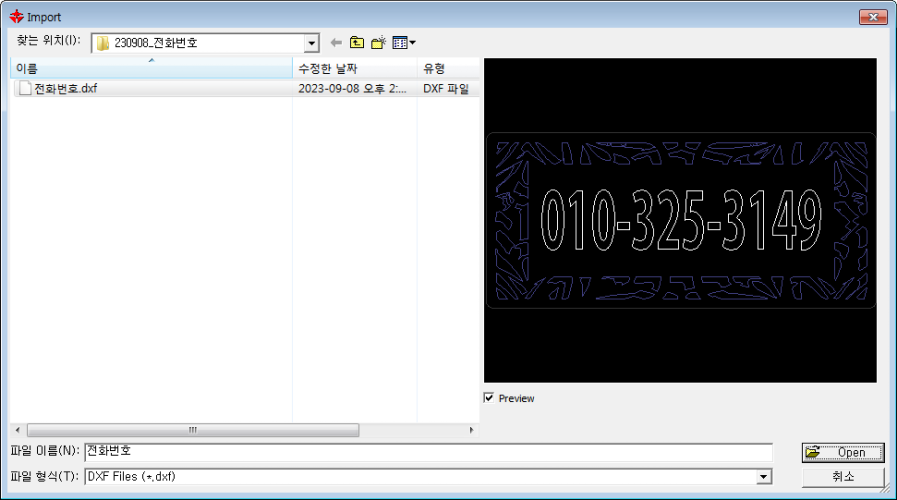Viewport: 897px width, 500px height.
Task: Toggle the Preview checkbox
Action: tap(489, 398)
